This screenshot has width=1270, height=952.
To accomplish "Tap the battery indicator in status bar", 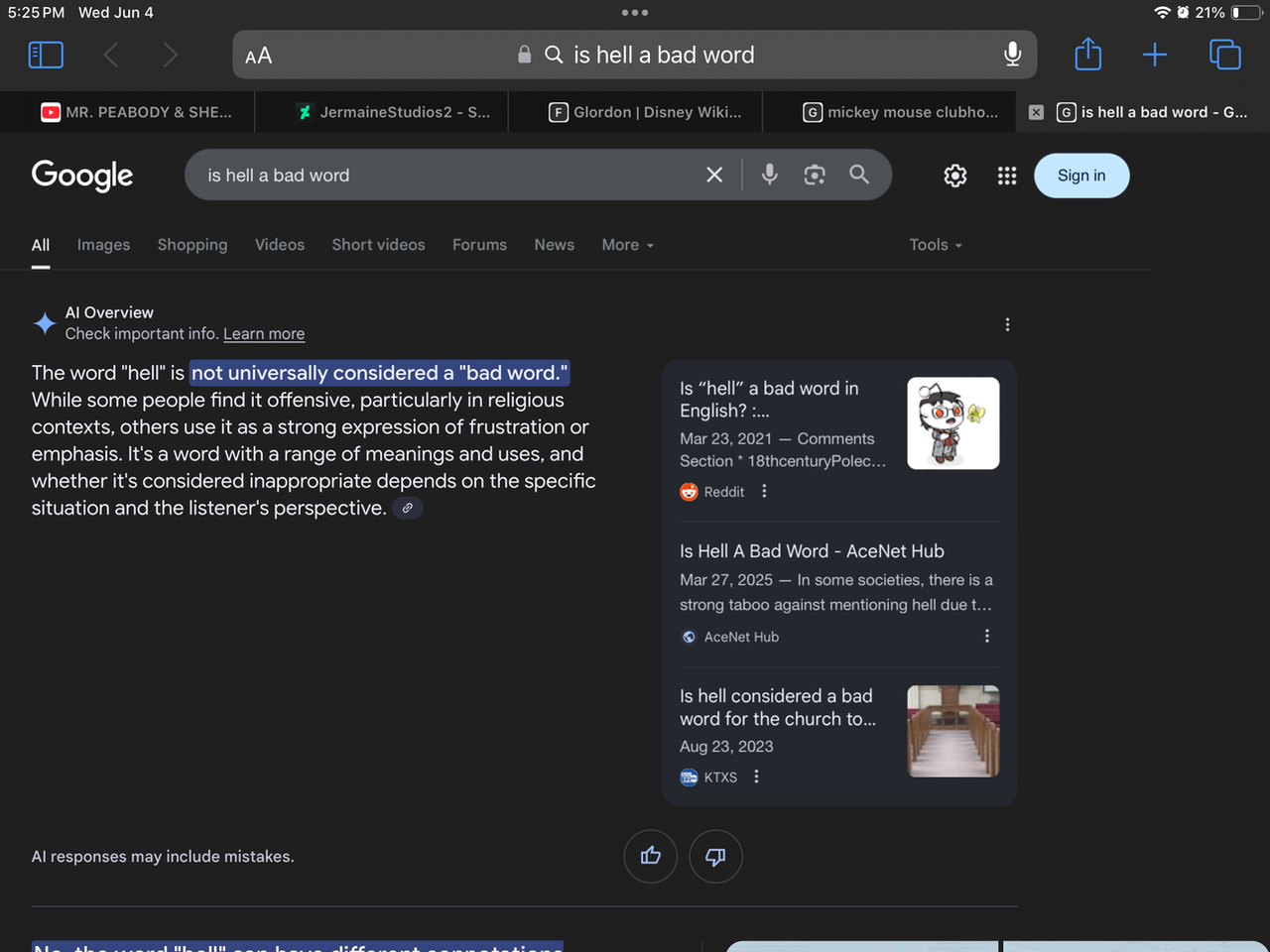I will click(1246, 13).
